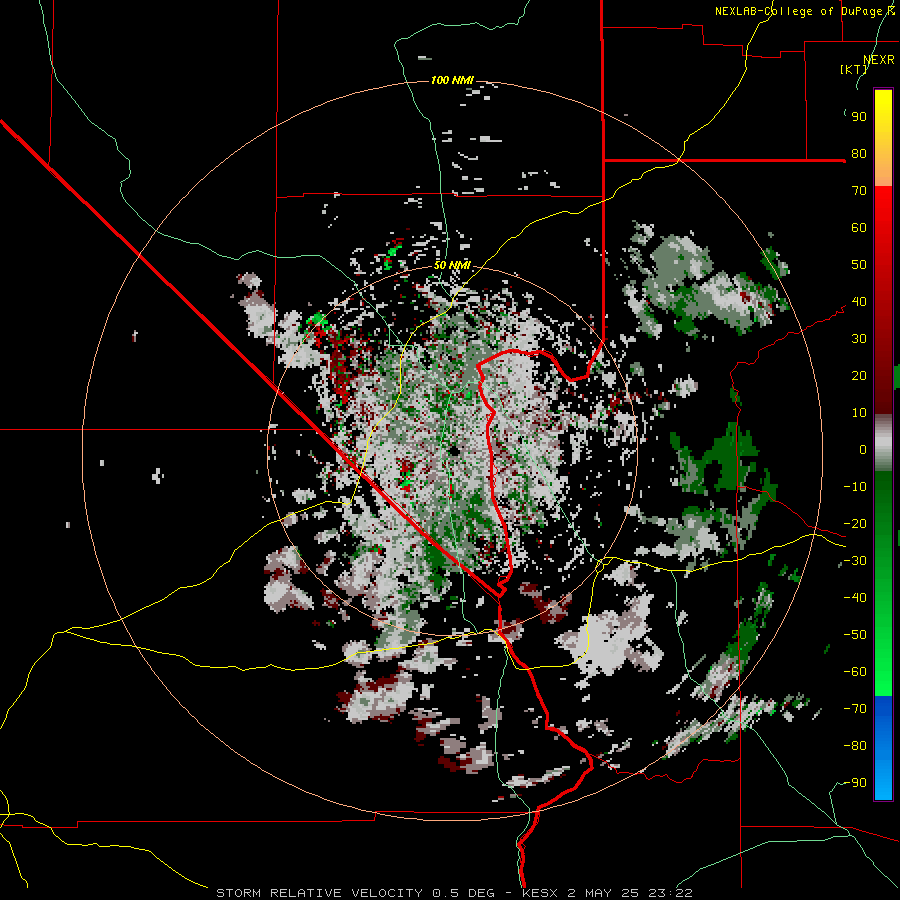Click the NEXR label above color scale
Viewport: 900px width, 900px height.
pyautogui.click(x=879, y=60)
